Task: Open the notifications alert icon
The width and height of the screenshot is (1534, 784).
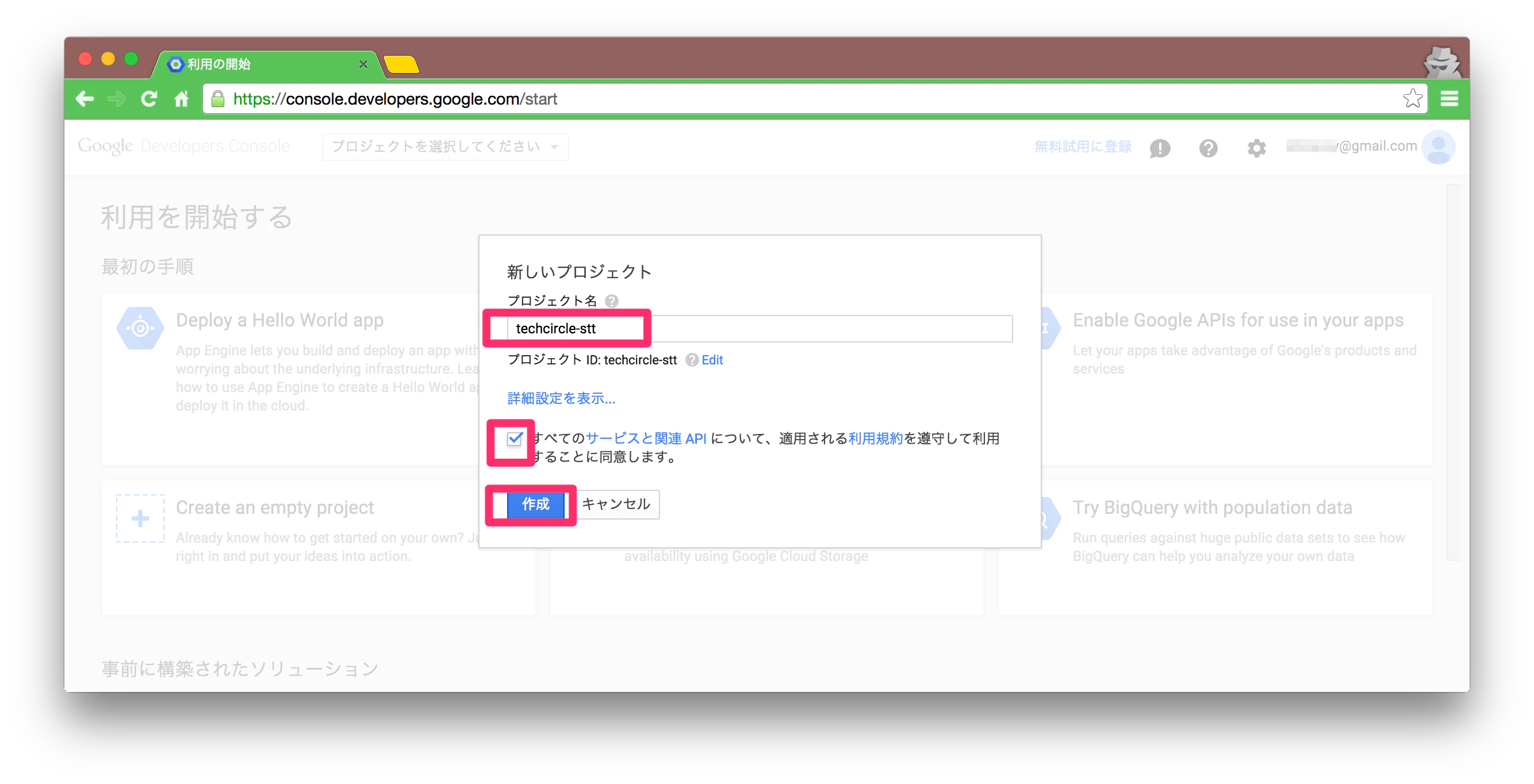Action: click(x=1160, y=148)
